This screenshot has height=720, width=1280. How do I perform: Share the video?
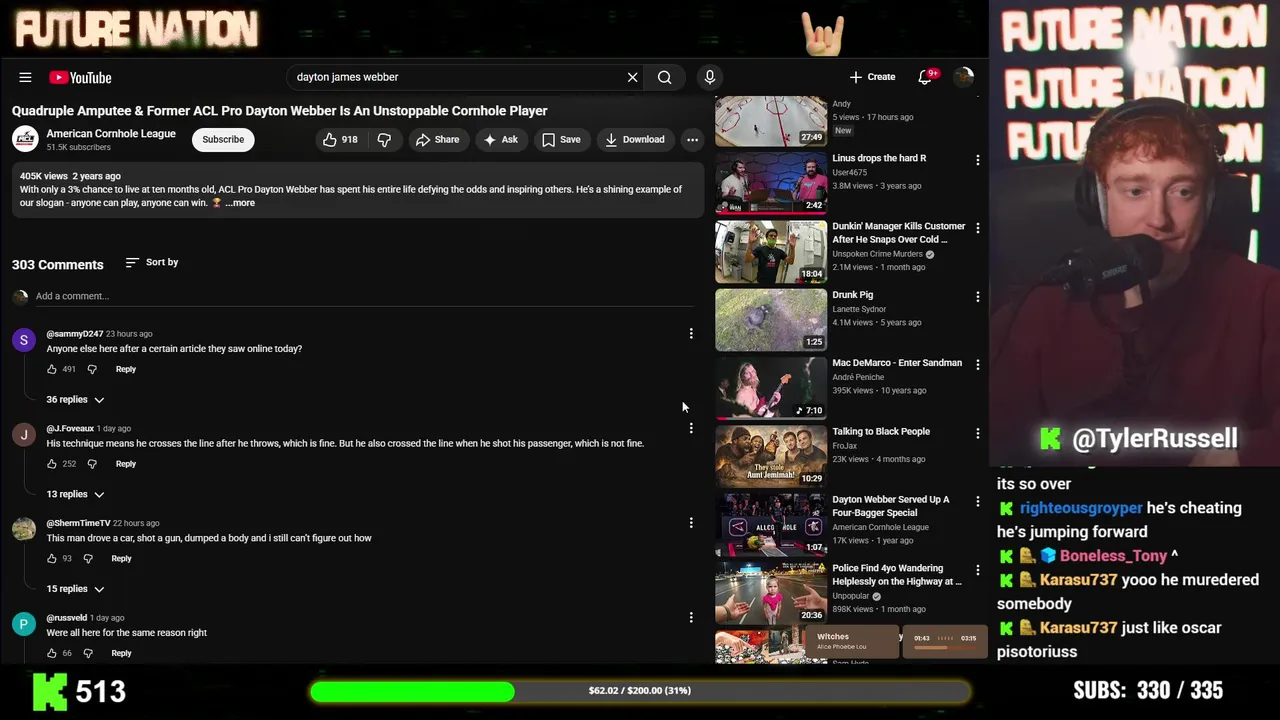tap(437, 140)
